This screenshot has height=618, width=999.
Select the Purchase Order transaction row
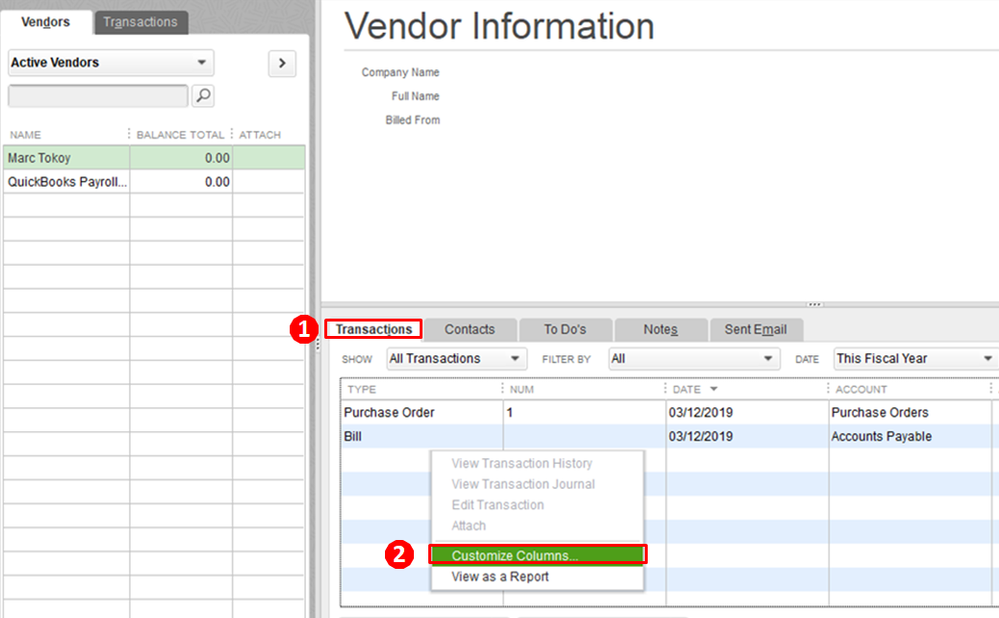coord(669,412)
